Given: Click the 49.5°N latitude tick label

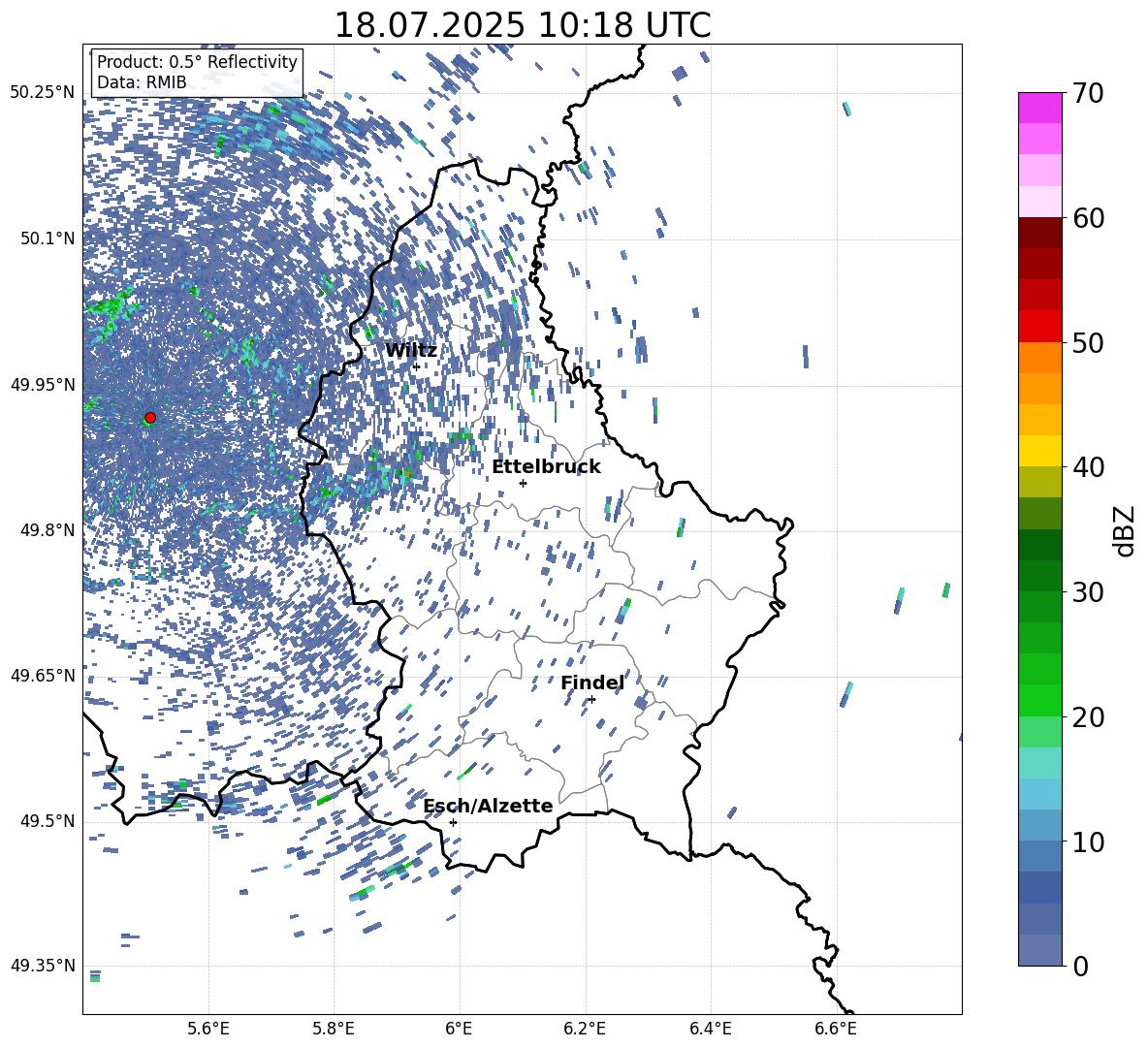Looking at the screenshot, I should click(x=48, y=821).
